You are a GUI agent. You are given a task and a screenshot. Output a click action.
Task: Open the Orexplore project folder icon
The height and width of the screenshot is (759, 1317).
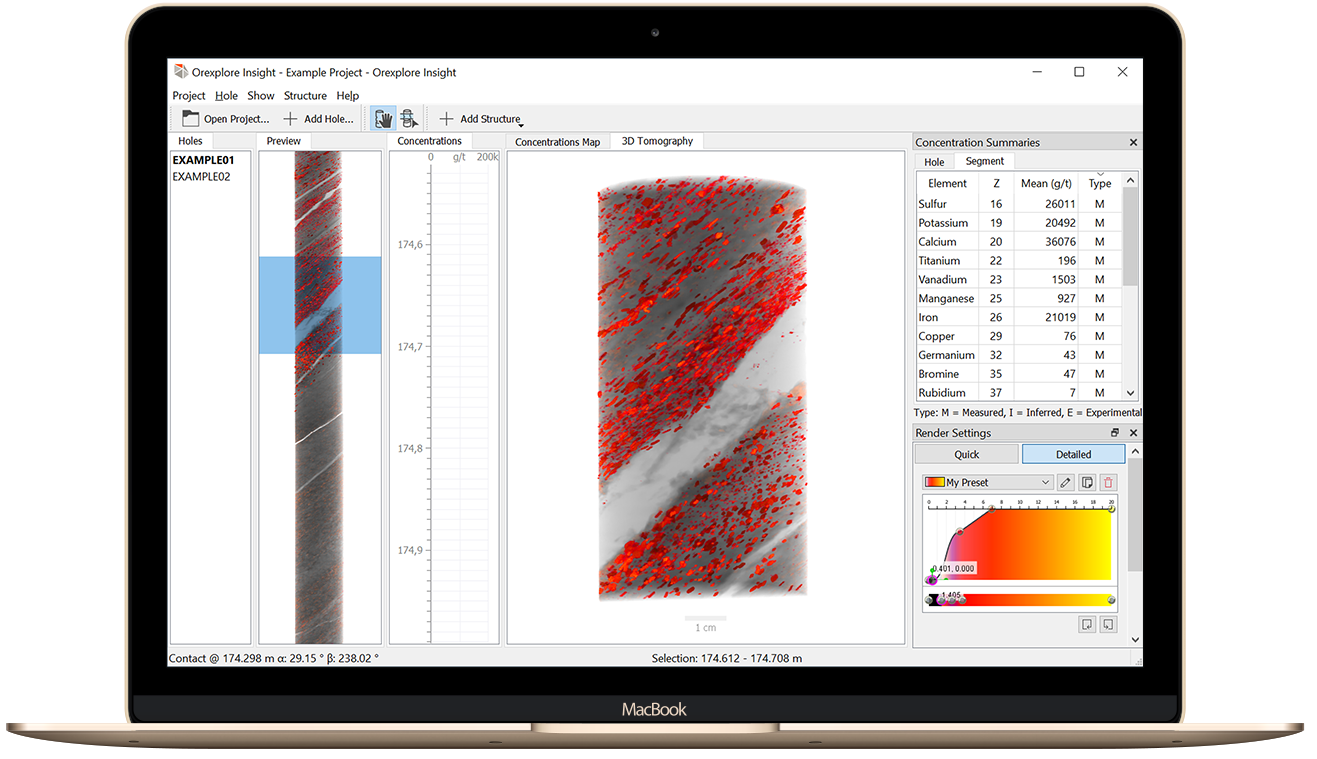pyautogui.click(x=189, y=117)
